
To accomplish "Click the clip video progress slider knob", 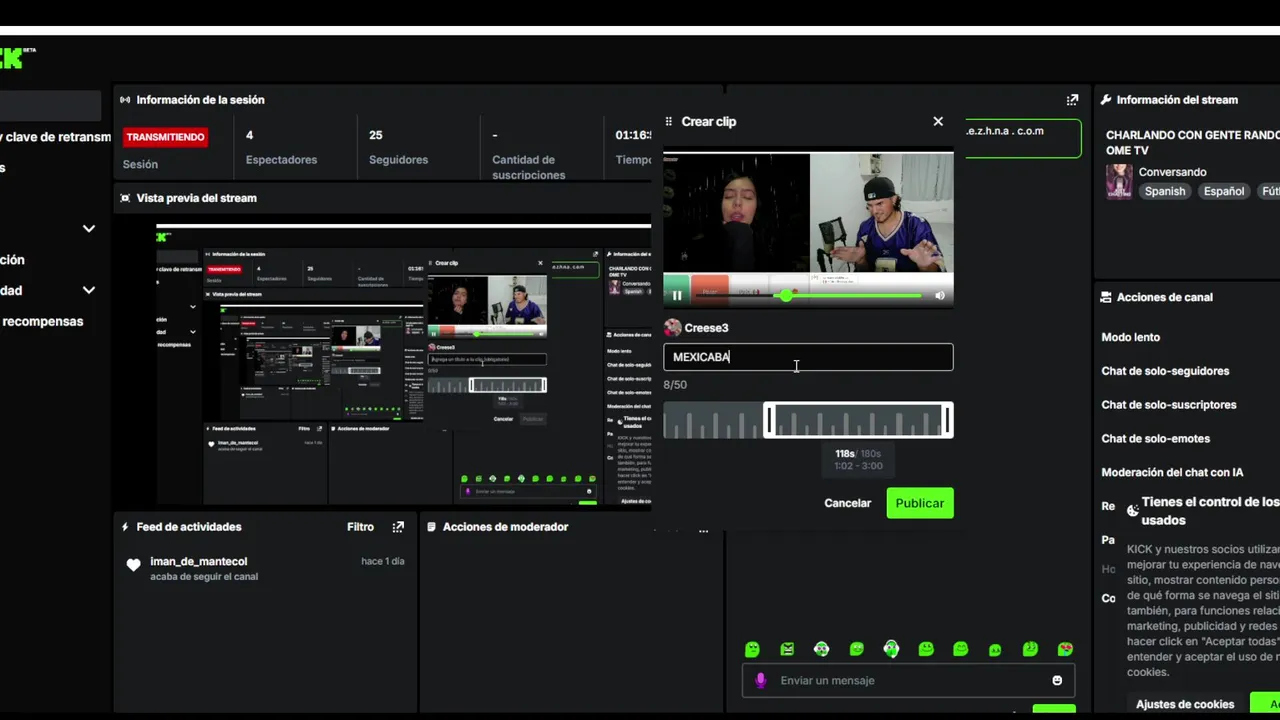I will (787, 295).
